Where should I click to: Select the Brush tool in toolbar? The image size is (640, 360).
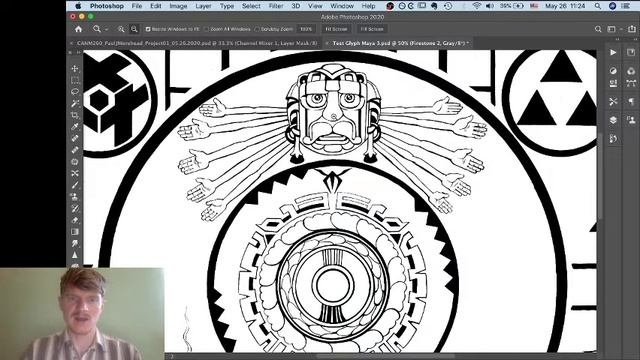(75, 185)
